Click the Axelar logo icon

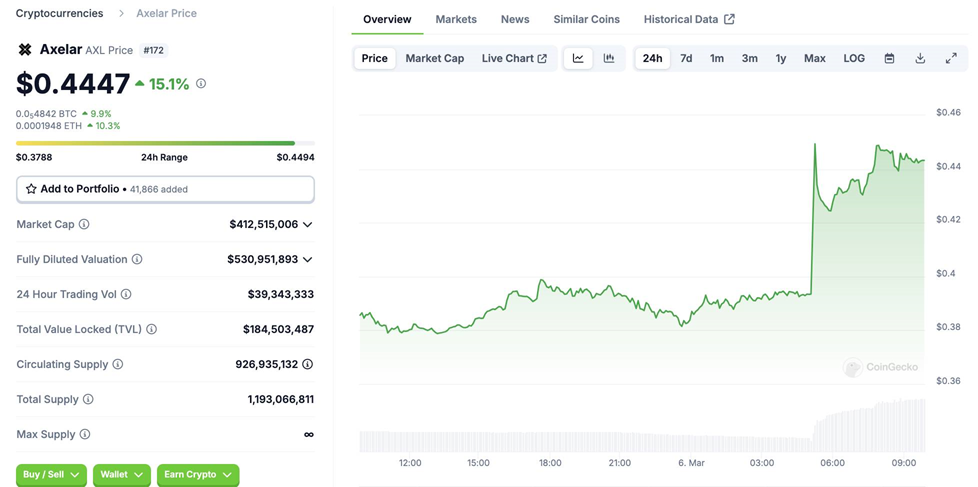(x=24, y=50)
